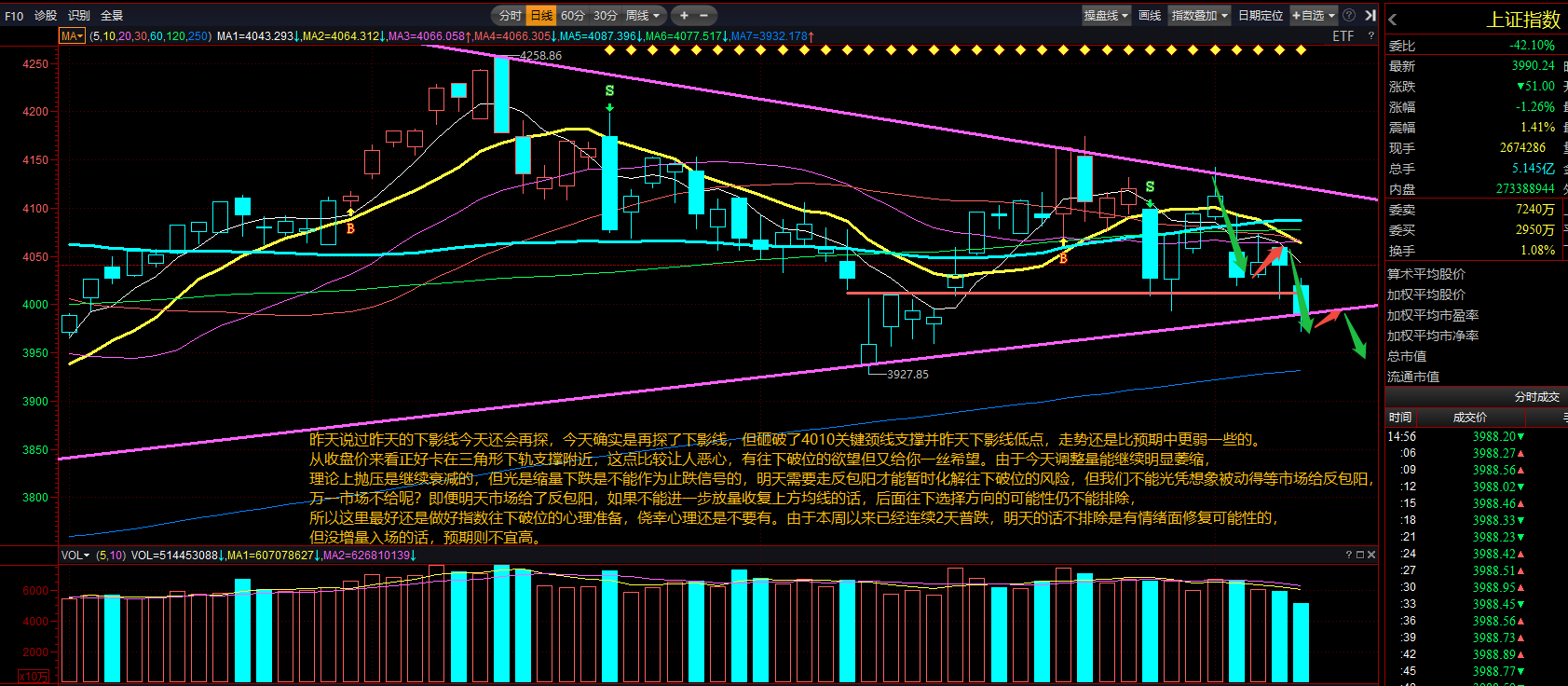
Task: Switch to 30分 chart period
Action: point(606,15)
